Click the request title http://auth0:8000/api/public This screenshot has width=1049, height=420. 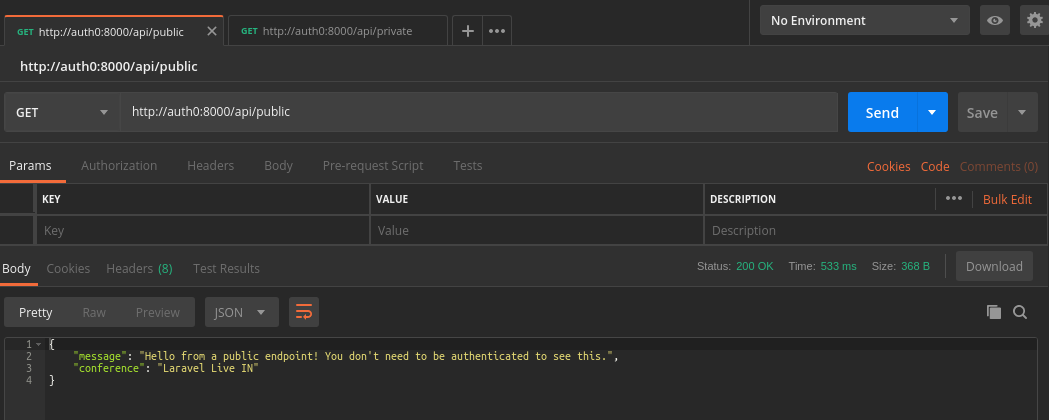108,66
